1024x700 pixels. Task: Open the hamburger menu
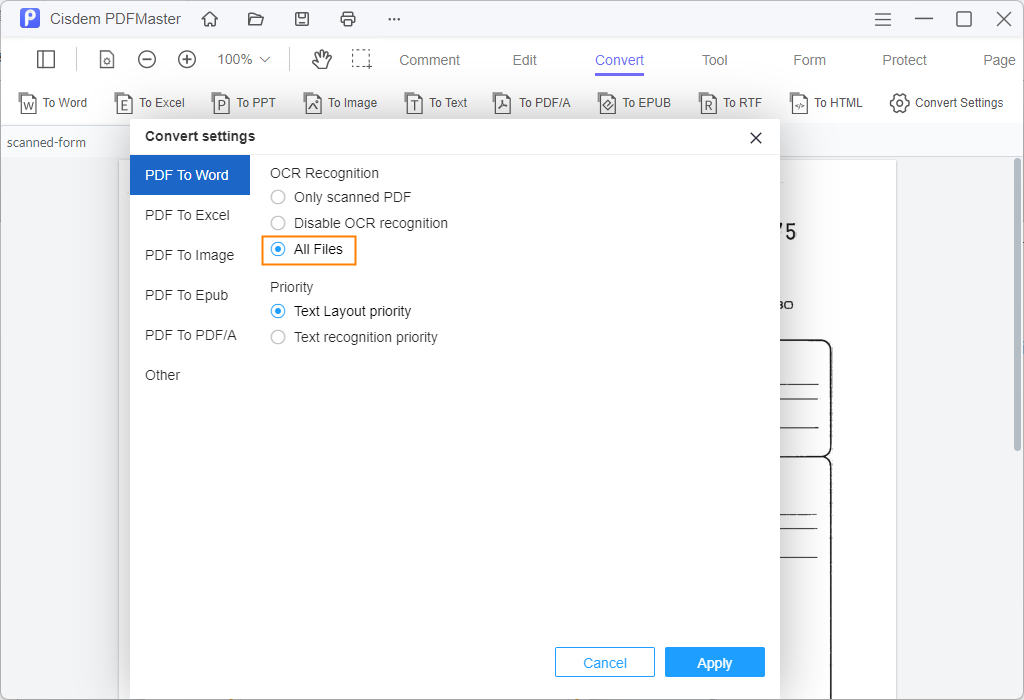tap(882, 18)
